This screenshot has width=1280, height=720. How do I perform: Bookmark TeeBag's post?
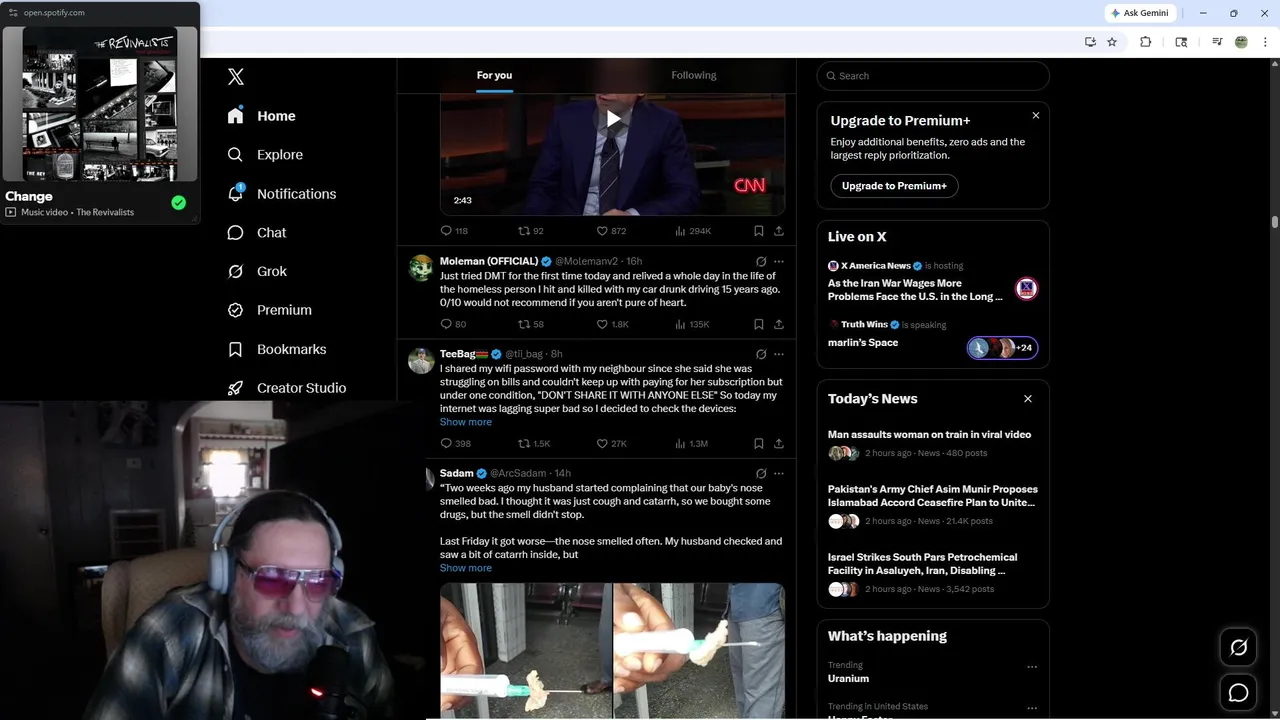pyautogui.click(x=759, y=443)
